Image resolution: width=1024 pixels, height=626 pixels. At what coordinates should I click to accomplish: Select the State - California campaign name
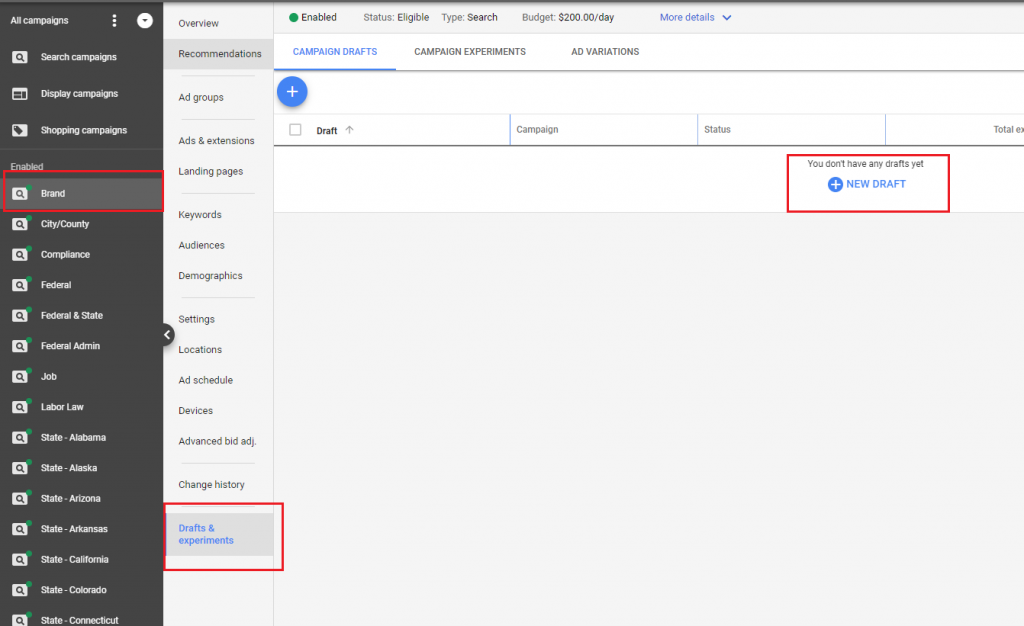(x=74, y=560)
